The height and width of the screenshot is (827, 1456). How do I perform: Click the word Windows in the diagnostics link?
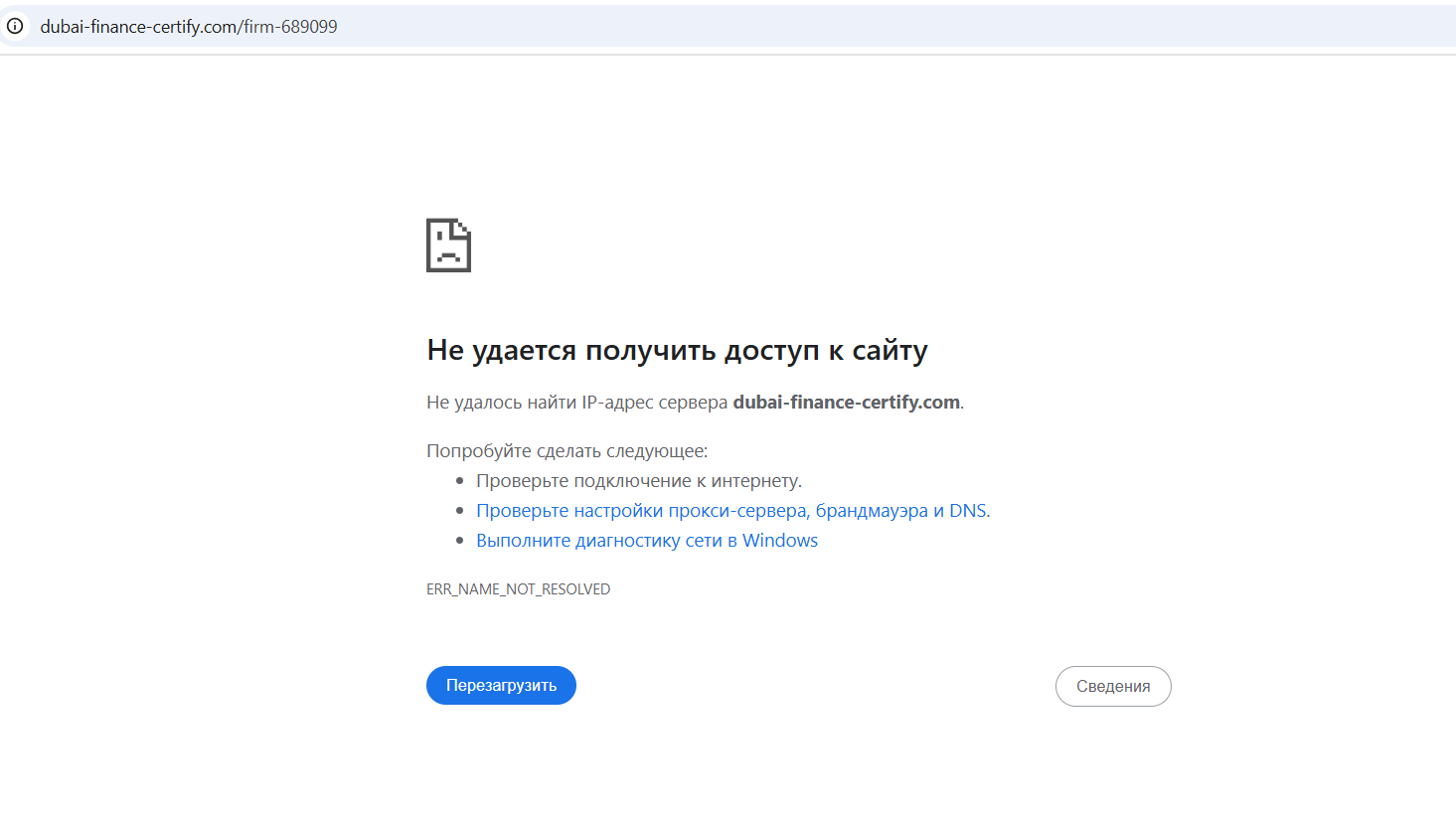point(779,541)
